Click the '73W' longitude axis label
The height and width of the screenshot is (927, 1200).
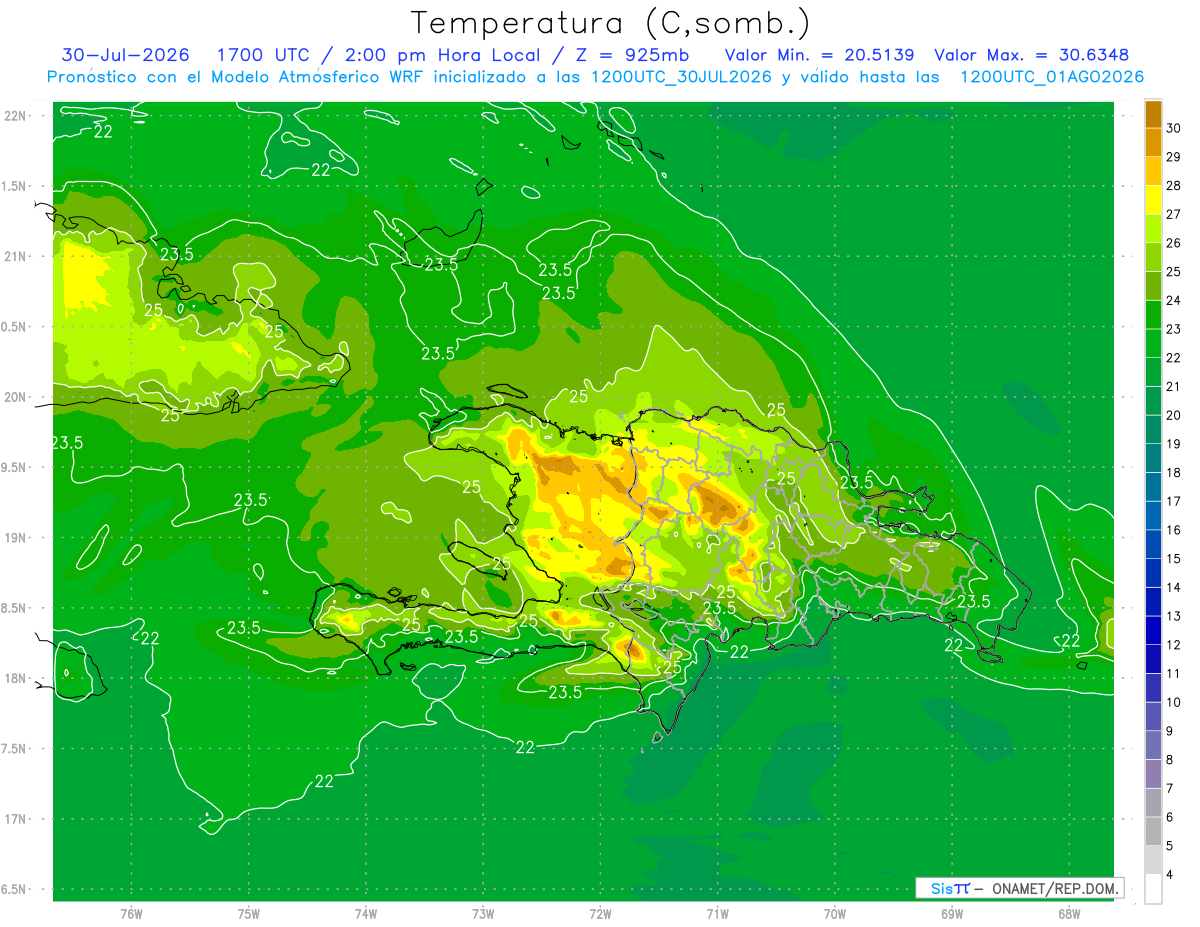click(x=483, y=914)
